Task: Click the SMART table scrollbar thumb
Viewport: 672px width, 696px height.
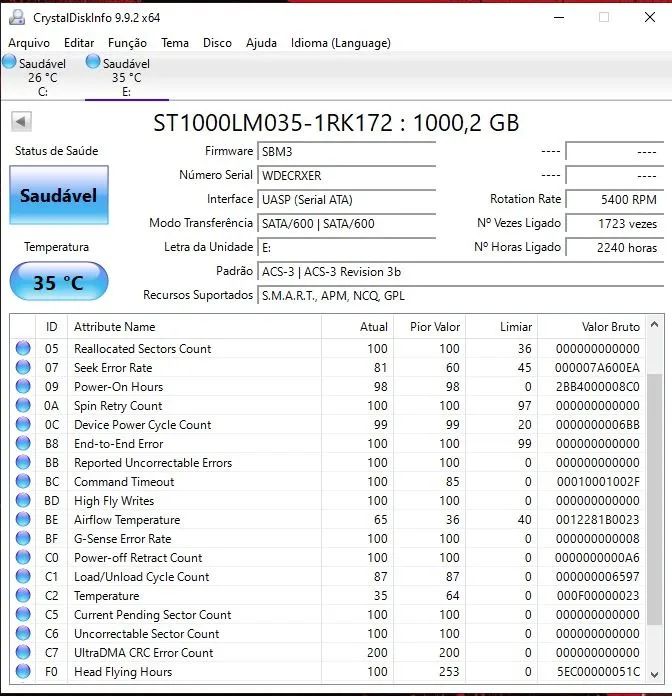Action: 654,499
